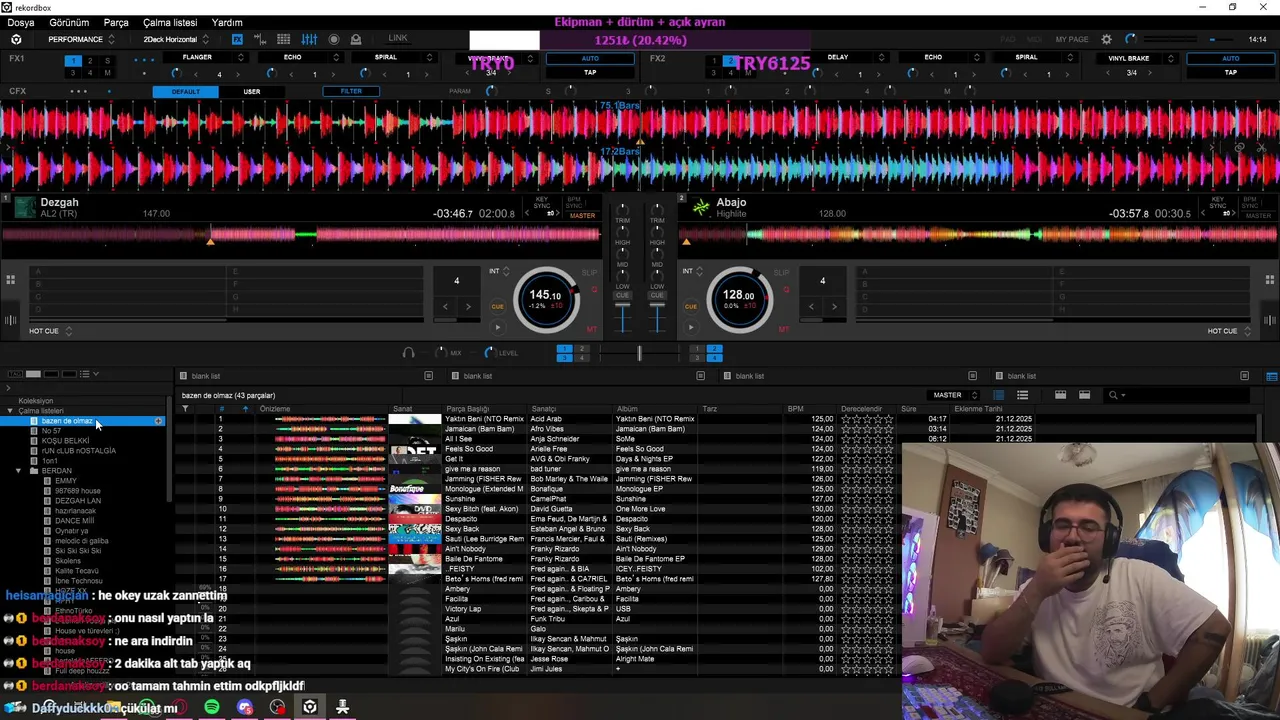Viewport: 1280px width, 720px height.
Task: Show the mixer panel icon
Action: (309, 39)
